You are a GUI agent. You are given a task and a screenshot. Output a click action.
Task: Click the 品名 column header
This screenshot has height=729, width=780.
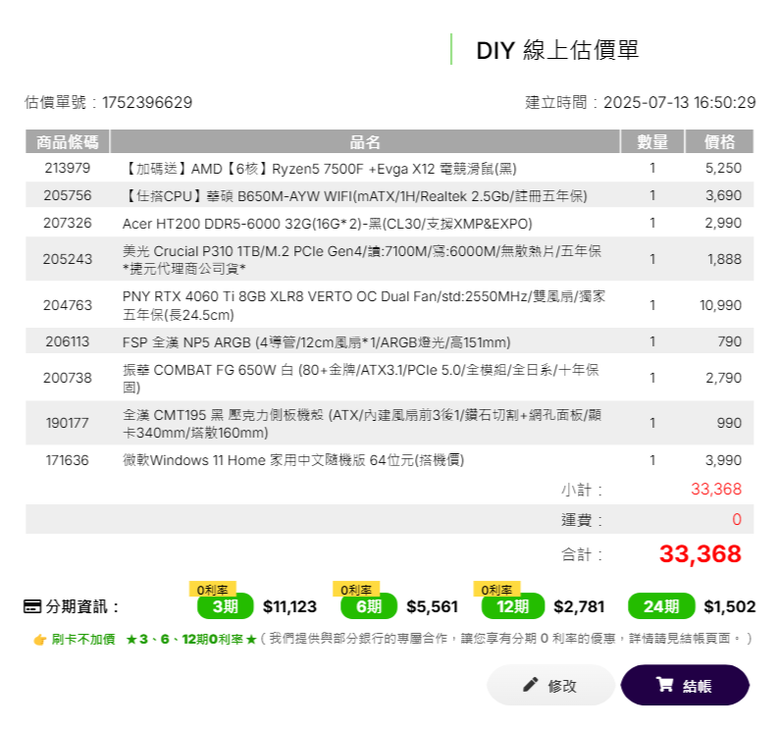point(365,142)
